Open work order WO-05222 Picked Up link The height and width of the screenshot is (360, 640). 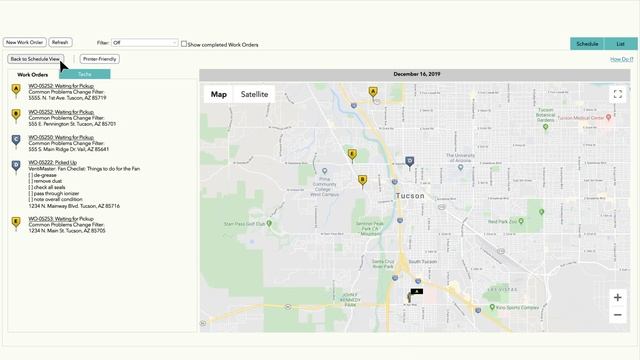coord(53,162)
